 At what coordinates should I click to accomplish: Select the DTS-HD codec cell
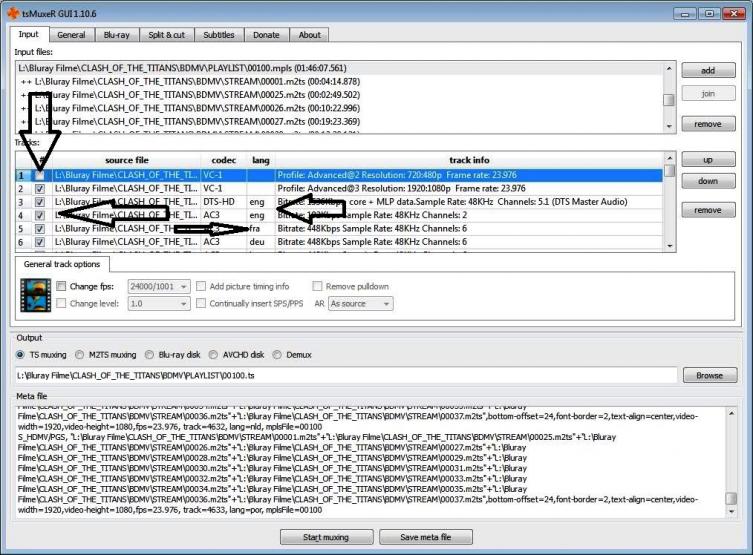[224, 202]
